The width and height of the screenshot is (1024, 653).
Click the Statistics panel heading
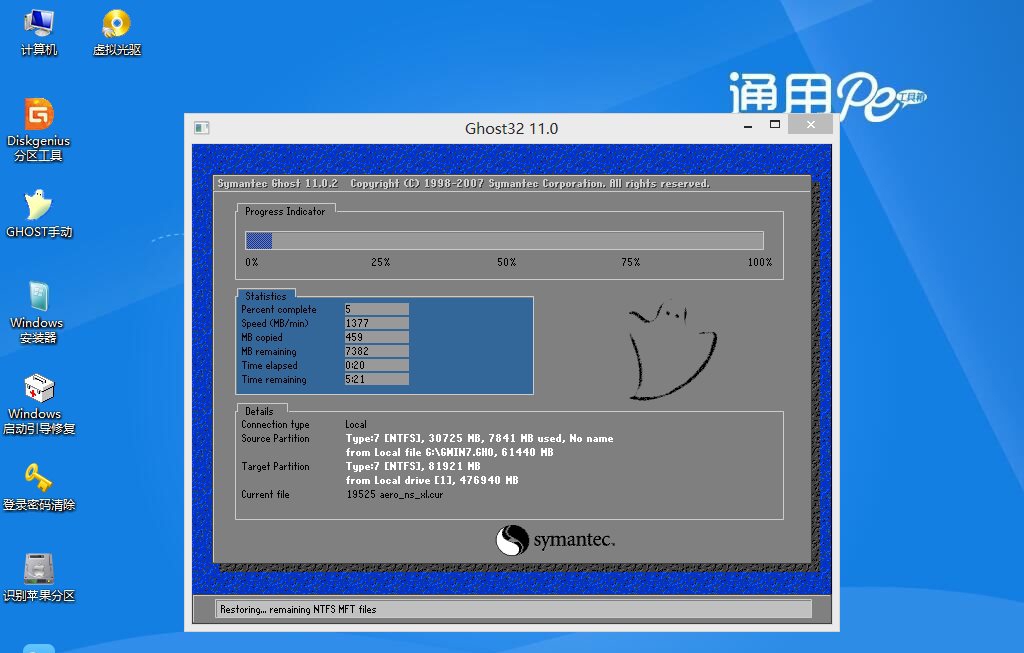point(266,296)
